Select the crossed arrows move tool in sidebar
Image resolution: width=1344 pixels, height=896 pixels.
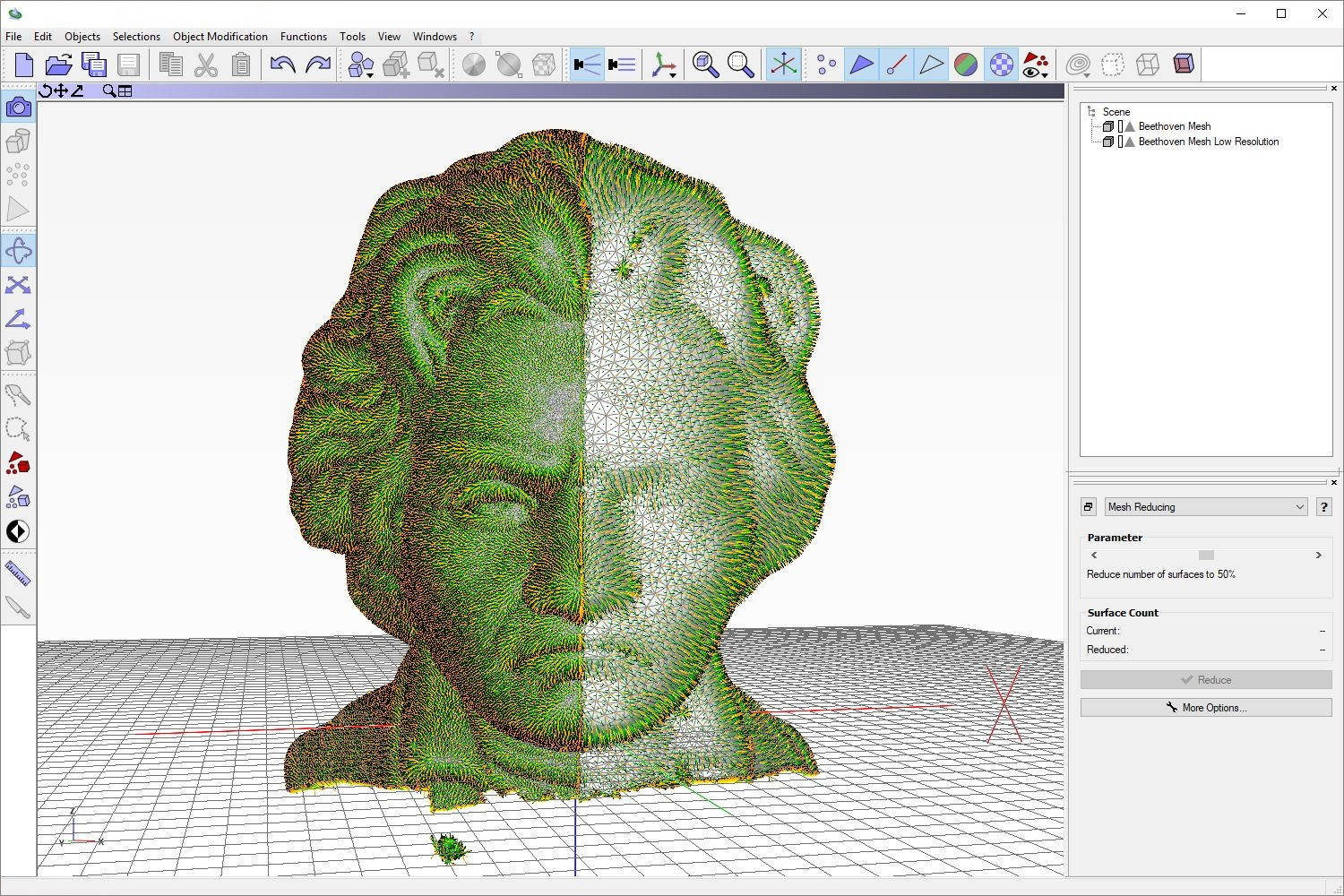18,285
